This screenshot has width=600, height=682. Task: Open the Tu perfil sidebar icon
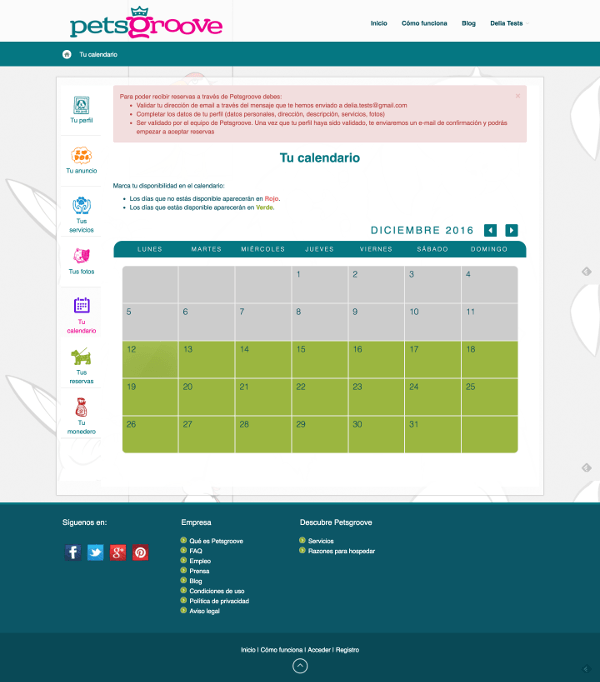[x=81, y=105]
